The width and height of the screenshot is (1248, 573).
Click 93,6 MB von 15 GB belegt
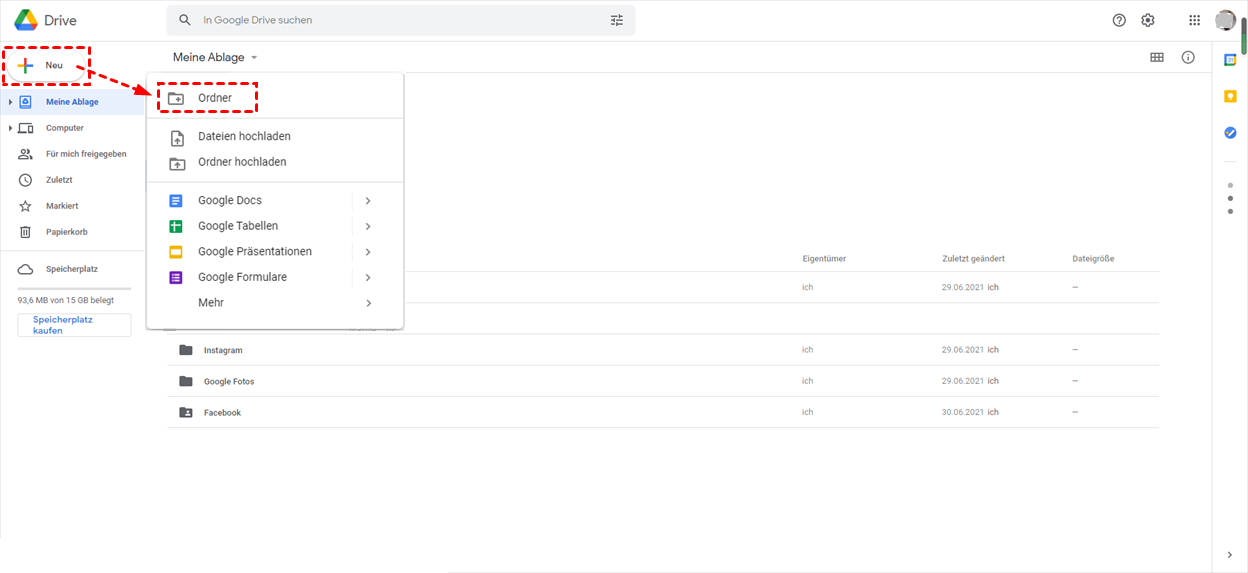point(65,300)
